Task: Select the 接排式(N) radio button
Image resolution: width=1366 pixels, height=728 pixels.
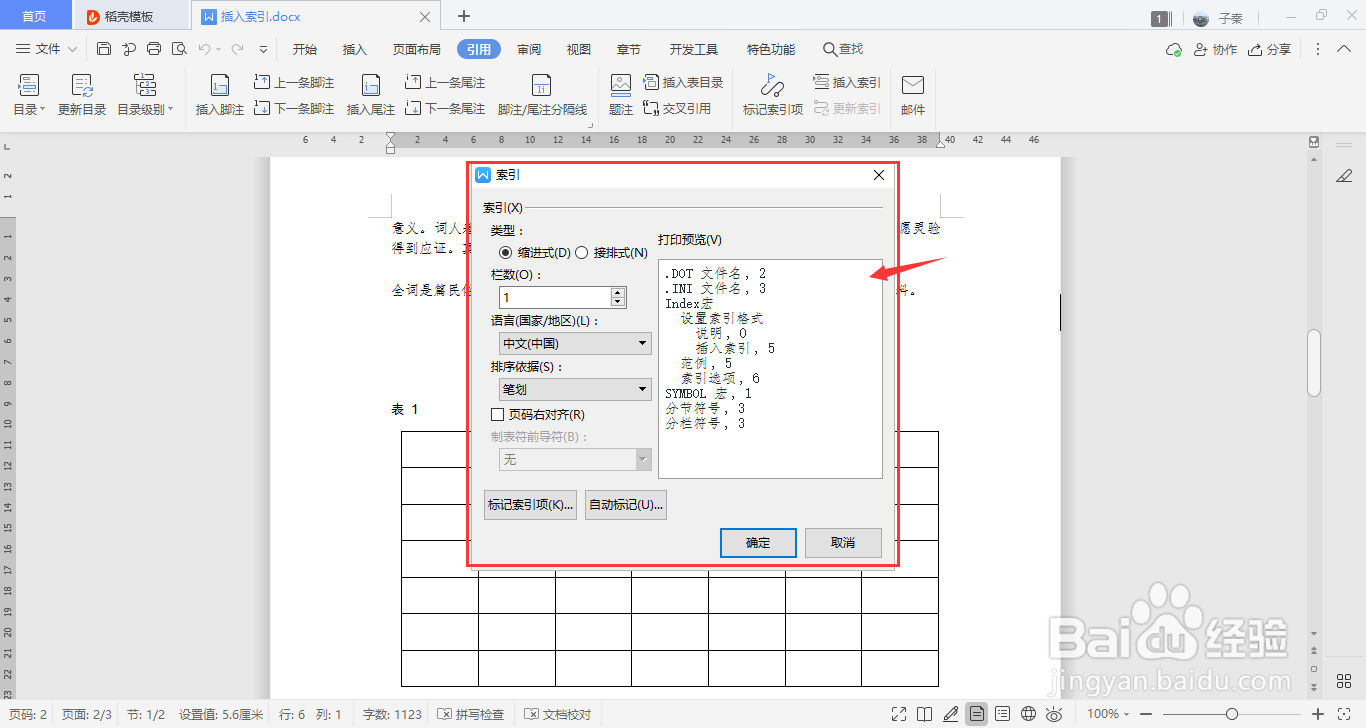Action: click(x=582, y=252)
